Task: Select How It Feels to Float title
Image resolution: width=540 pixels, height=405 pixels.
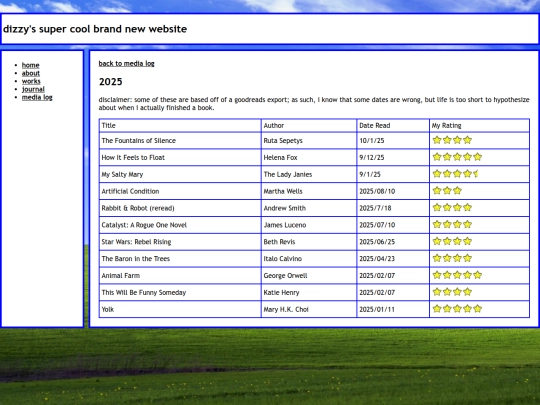Action: 133,157
